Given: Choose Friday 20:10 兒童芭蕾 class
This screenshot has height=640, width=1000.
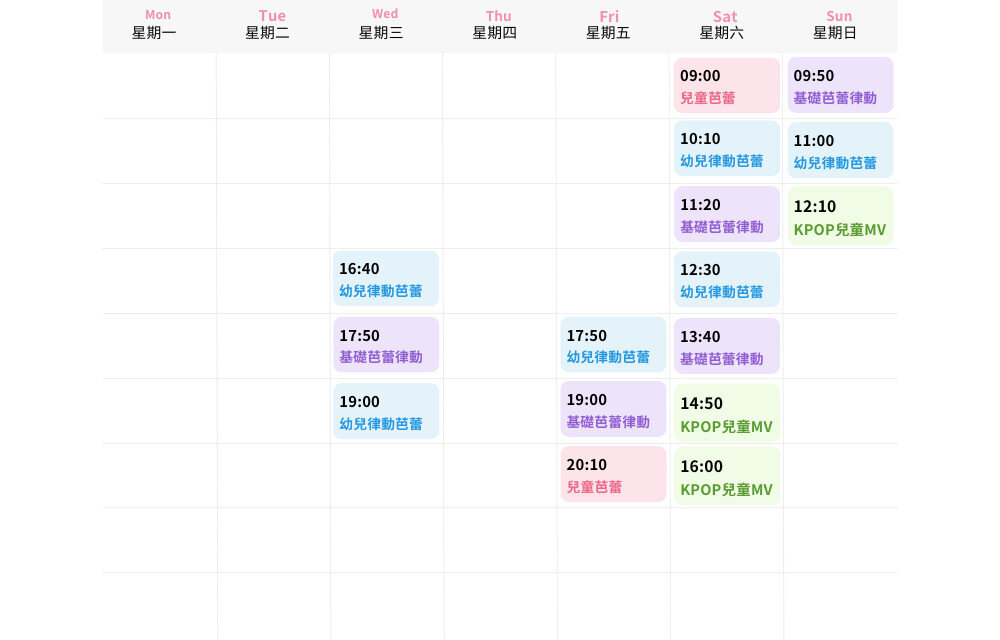Looking at the screenshot, I should pyautogui.click(x=612, y=474).
